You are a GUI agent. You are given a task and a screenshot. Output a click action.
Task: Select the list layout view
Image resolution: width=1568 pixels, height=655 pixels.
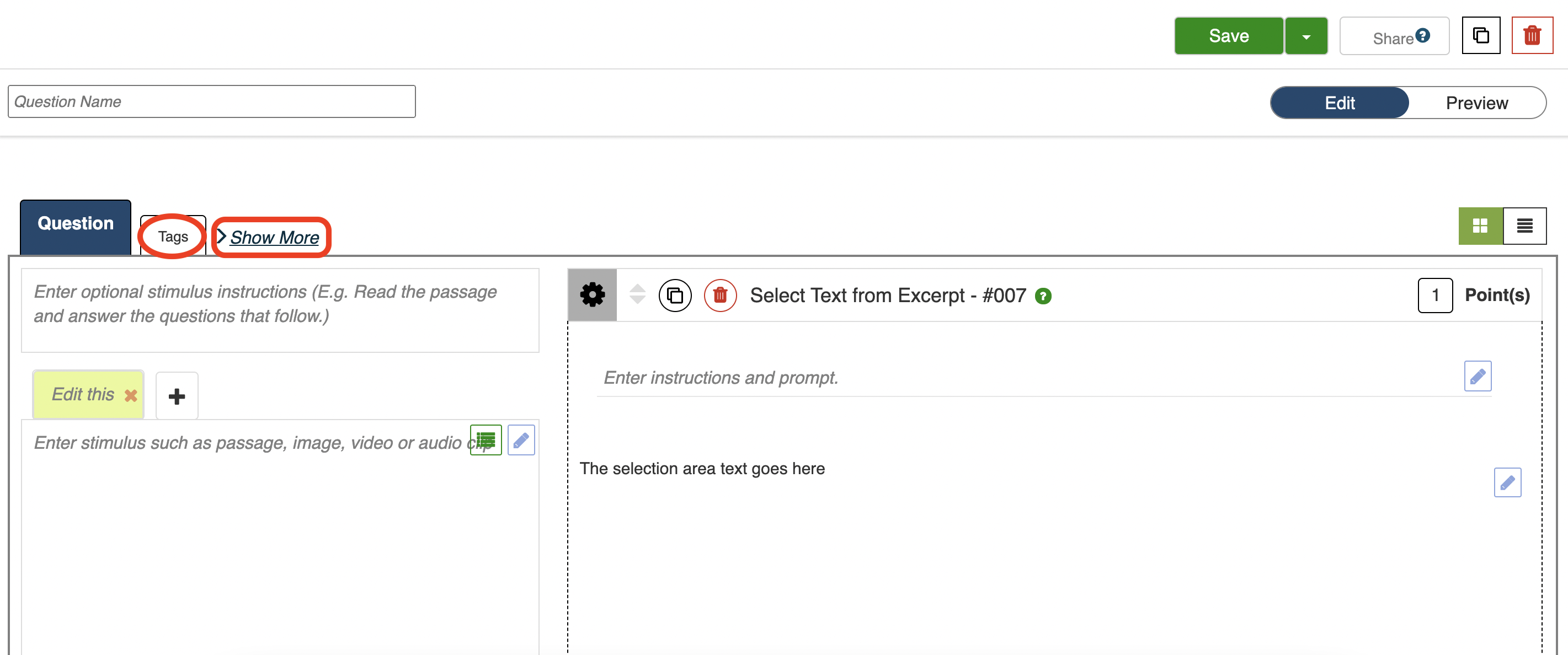coord(1524,226)
